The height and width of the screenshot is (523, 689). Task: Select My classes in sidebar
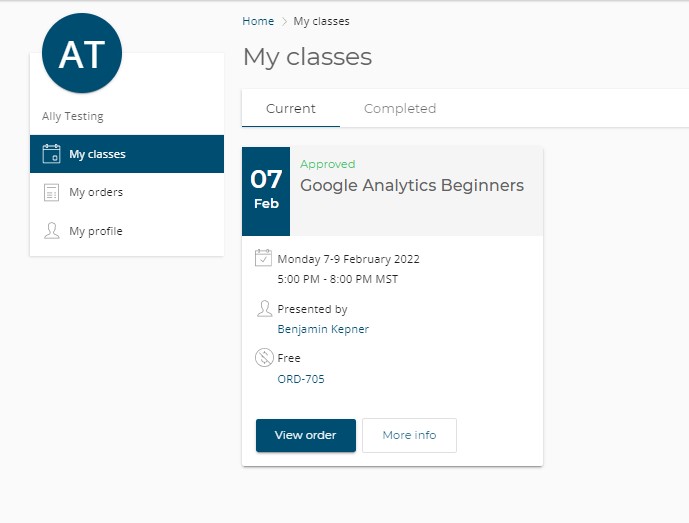[x=127, y=154]
